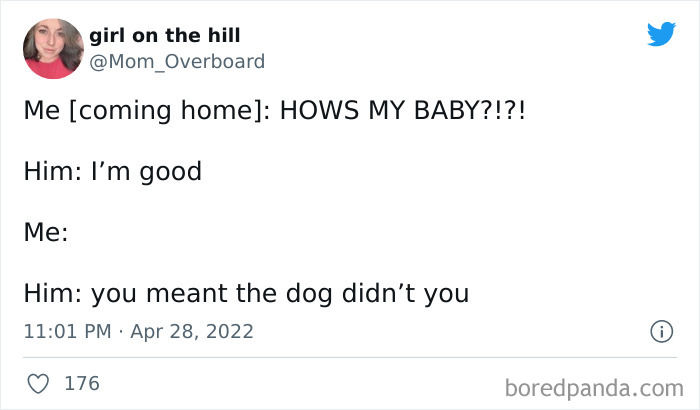Viewport: 700px width, 410px height.
Task: Click the word "BABY" in the tweet
Action: coord(458,111)
